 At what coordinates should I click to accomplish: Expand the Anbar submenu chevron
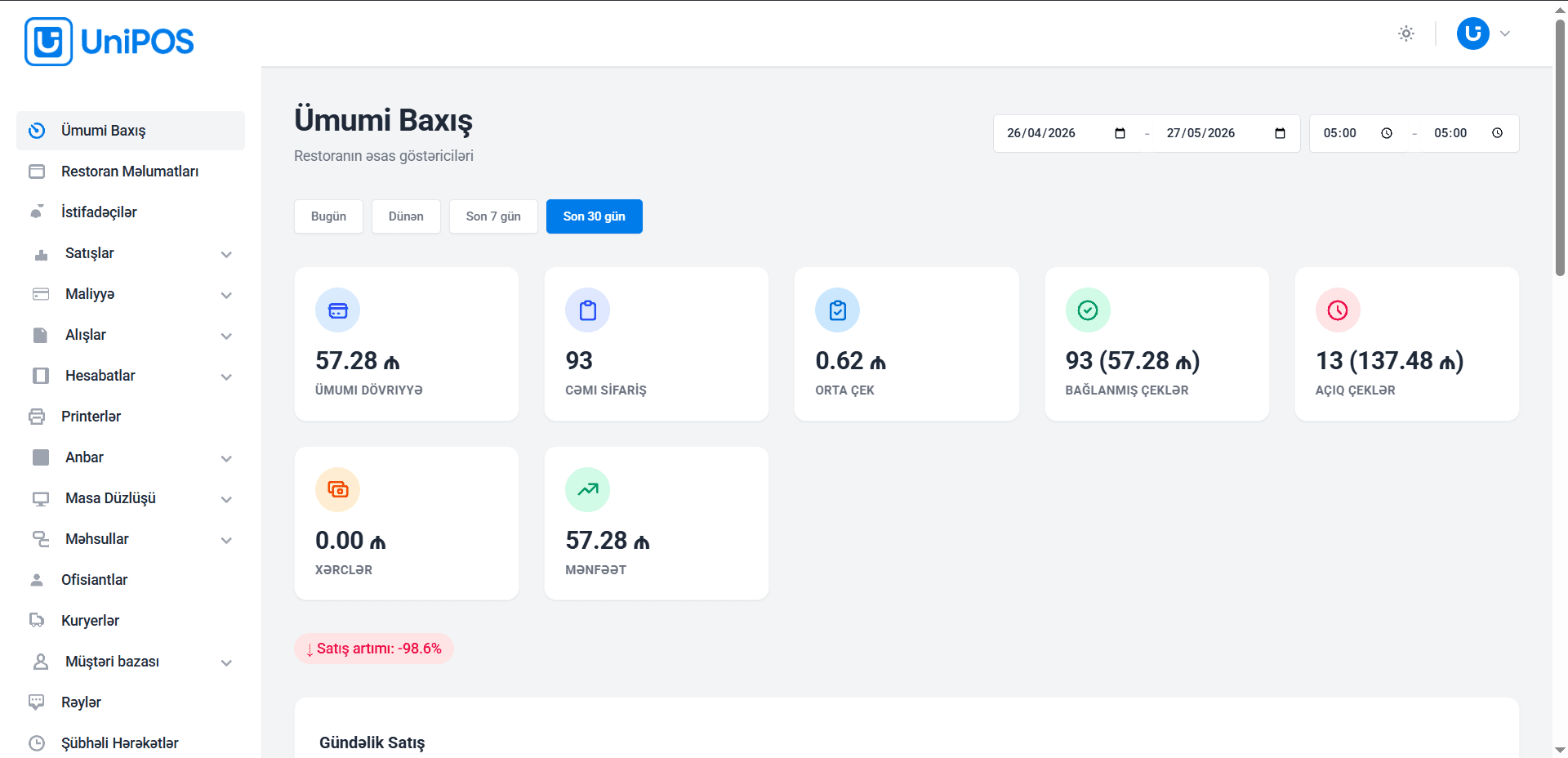(226, 458)
